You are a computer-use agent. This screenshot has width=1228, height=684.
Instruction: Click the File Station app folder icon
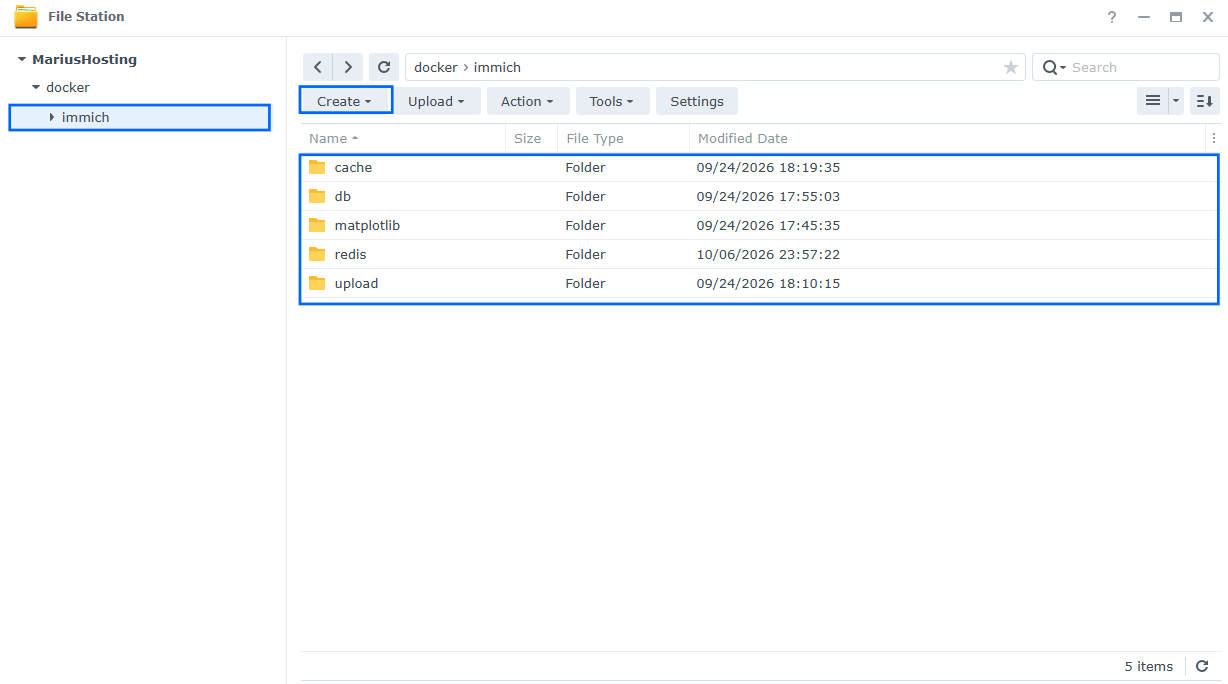click(26, 17)
